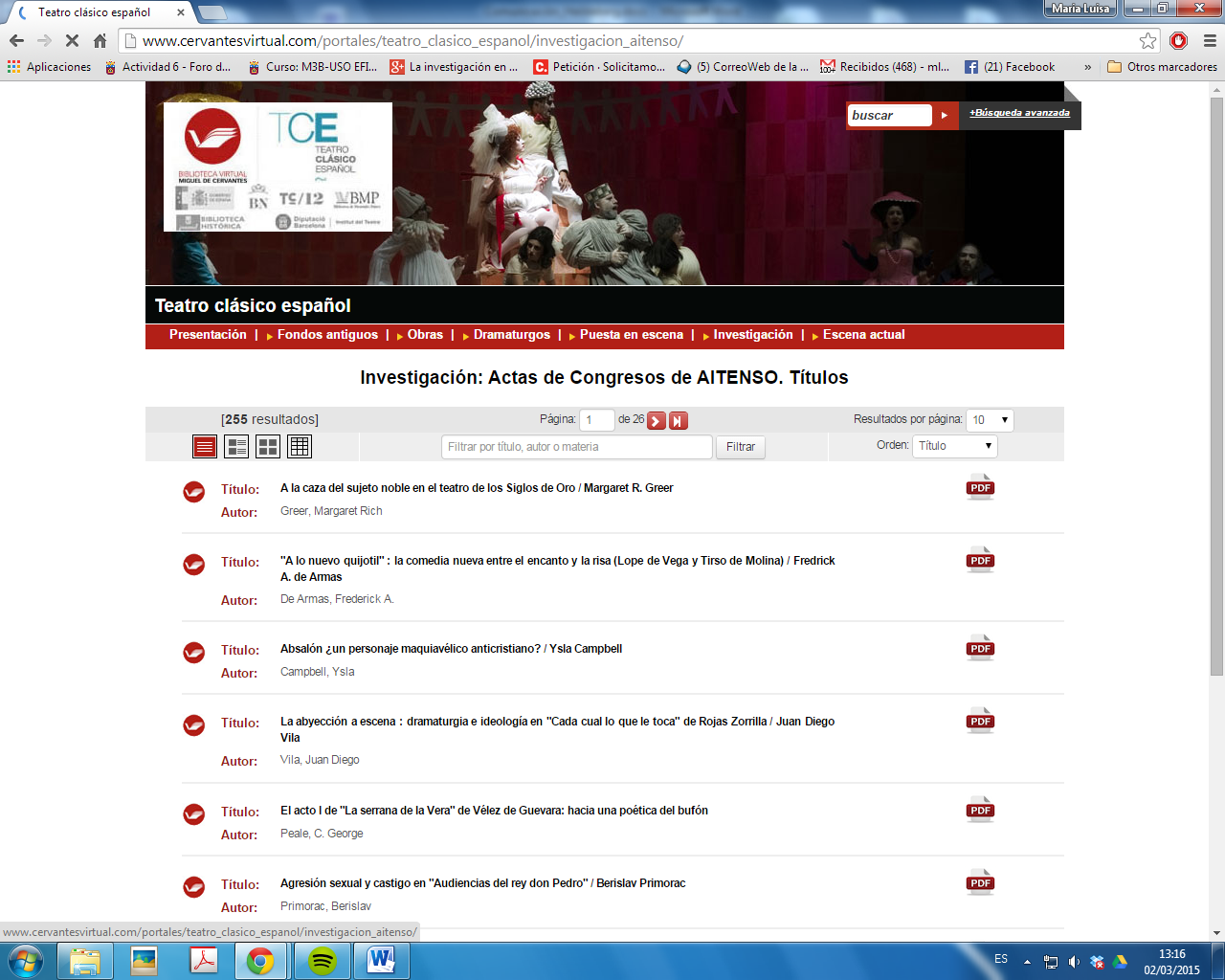This screenshot has height=980, width=1225.
Task: Show hidden system tray icons arrow
Action: pos(1027,962)
